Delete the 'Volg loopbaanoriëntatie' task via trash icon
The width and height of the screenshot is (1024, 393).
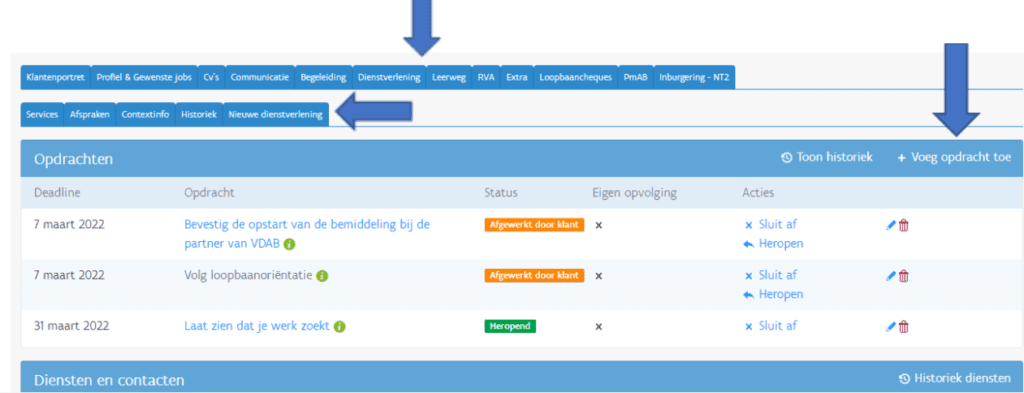point(904,276)
